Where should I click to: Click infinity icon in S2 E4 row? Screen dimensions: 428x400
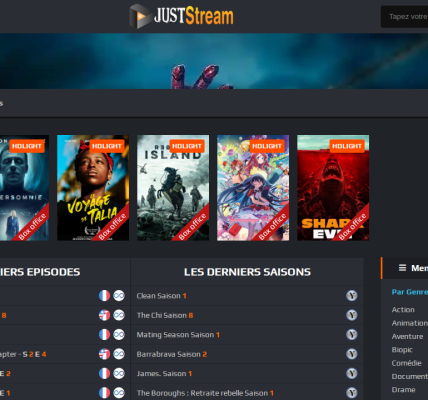(119, 354)
